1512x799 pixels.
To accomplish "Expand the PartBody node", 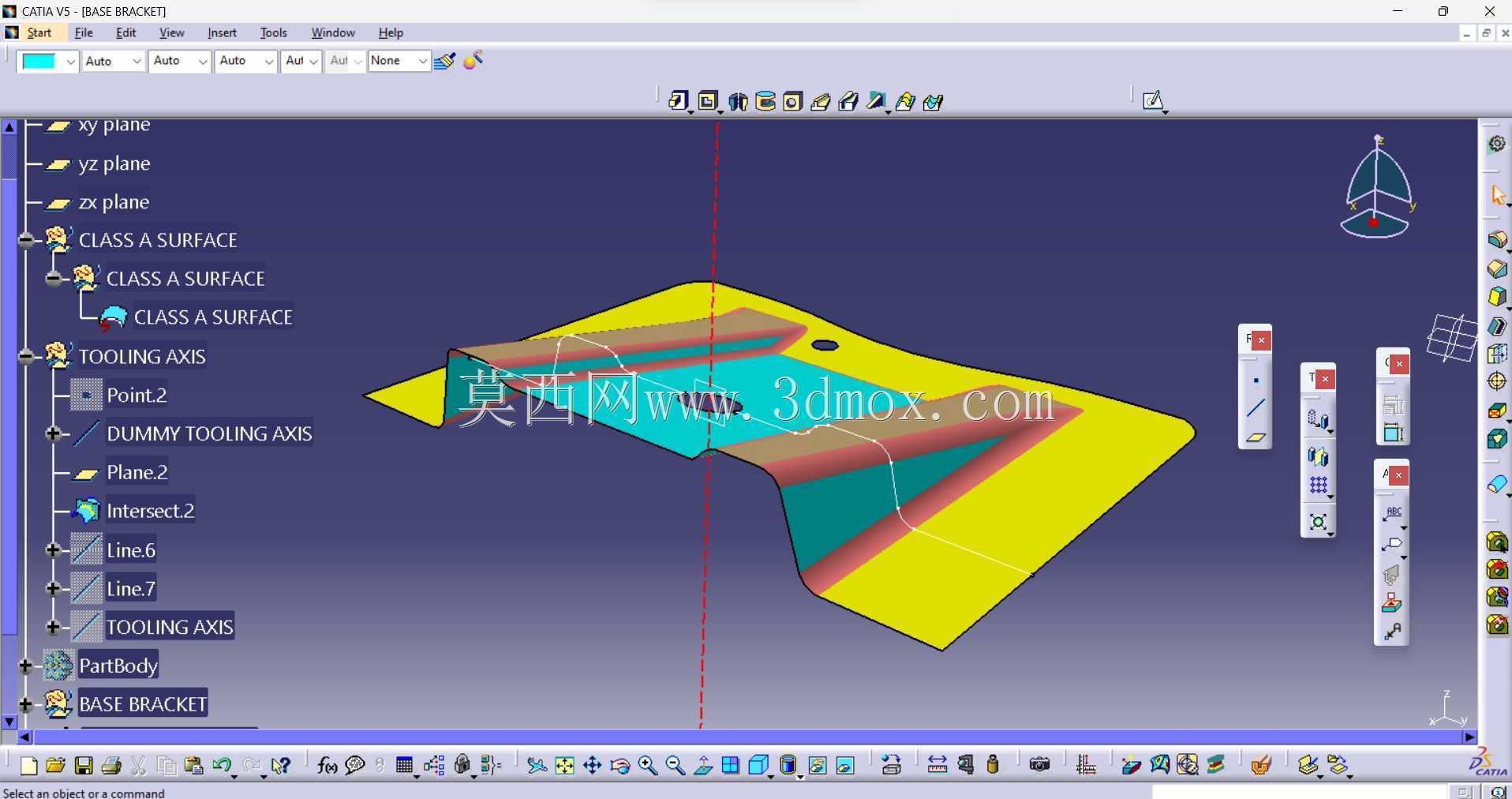I will tap(26, 666).
